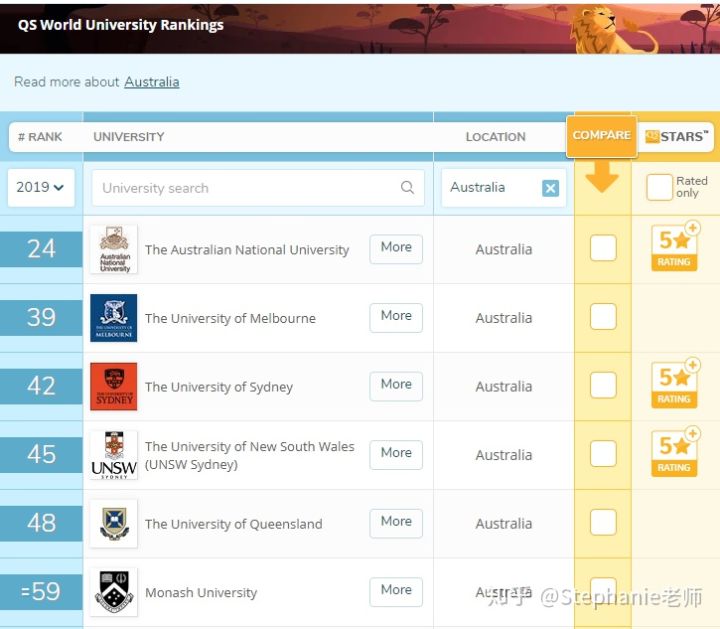Toggle the Rated only checkbox
Screen dimensions: 720x629
coord(659,187)
